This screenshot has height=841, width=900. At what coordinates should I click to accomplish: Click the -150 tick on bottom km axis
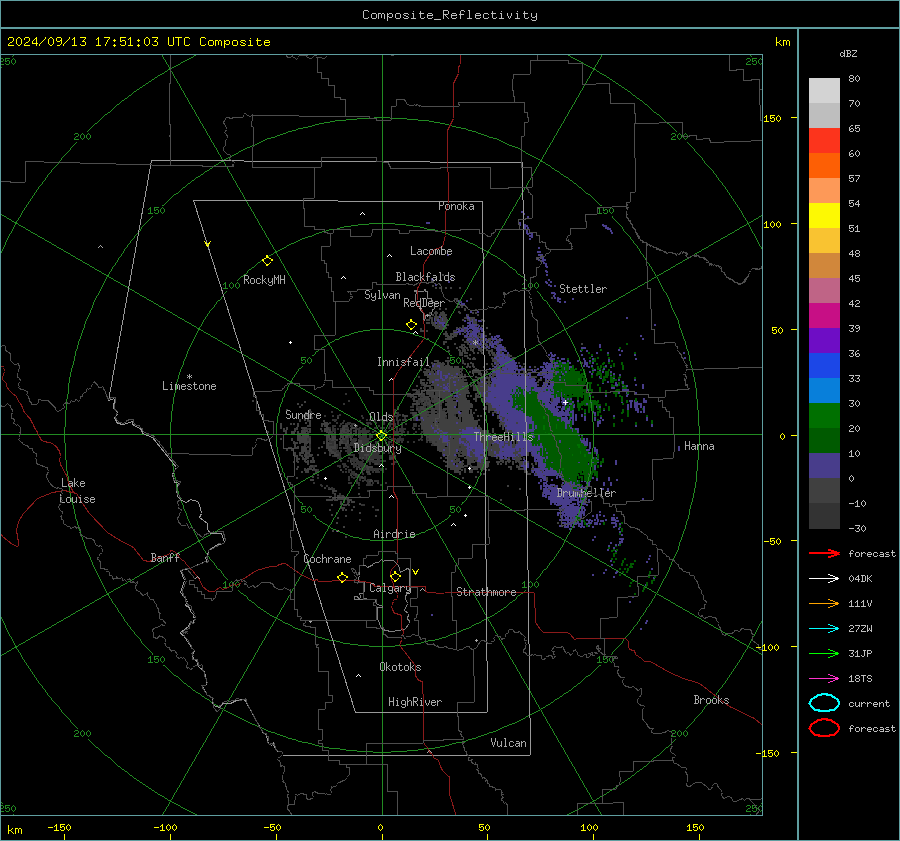pos(59,828)
